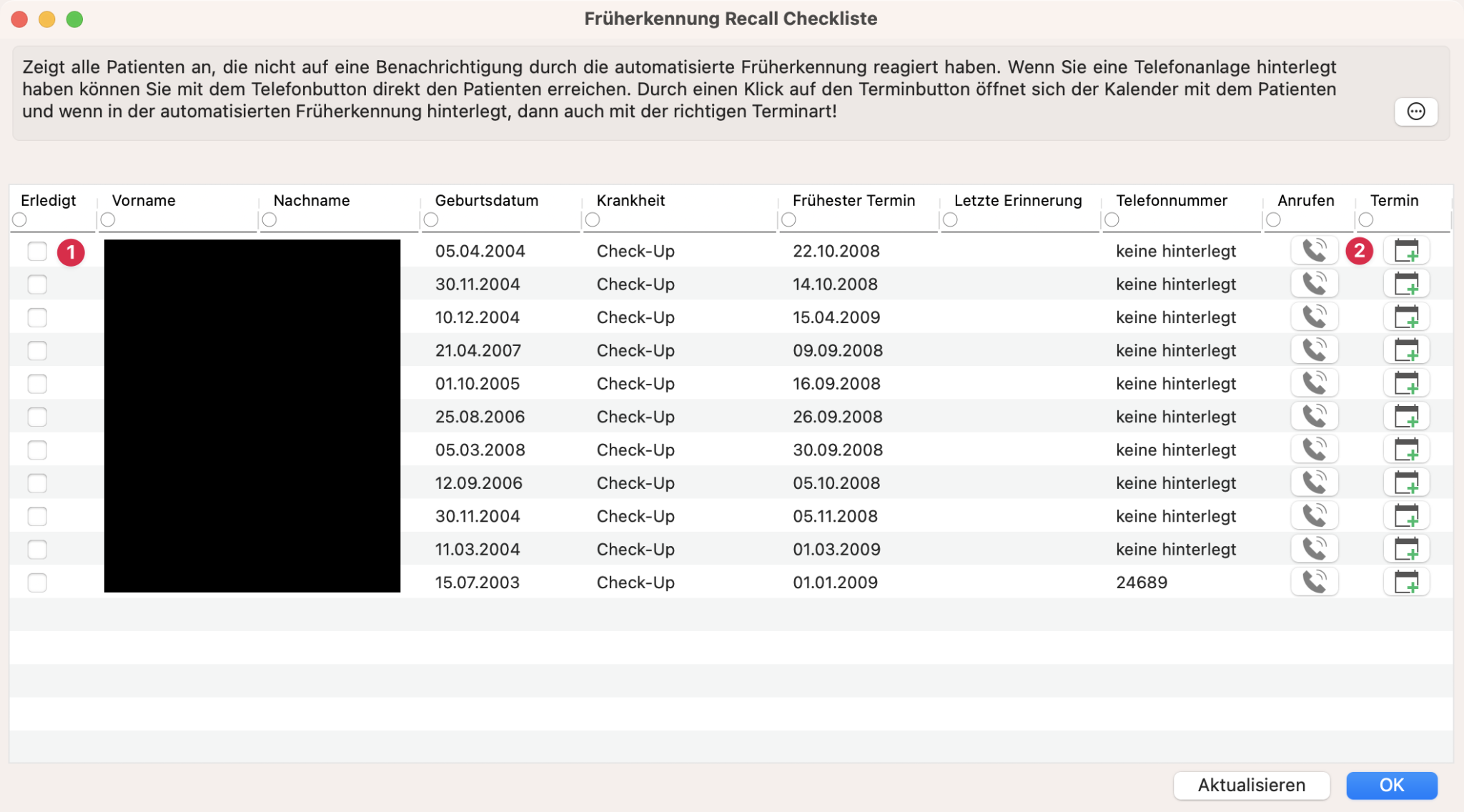1464x812 pixels.
Task: Call patient with phone number 24689
Action: pos(1314,582)
